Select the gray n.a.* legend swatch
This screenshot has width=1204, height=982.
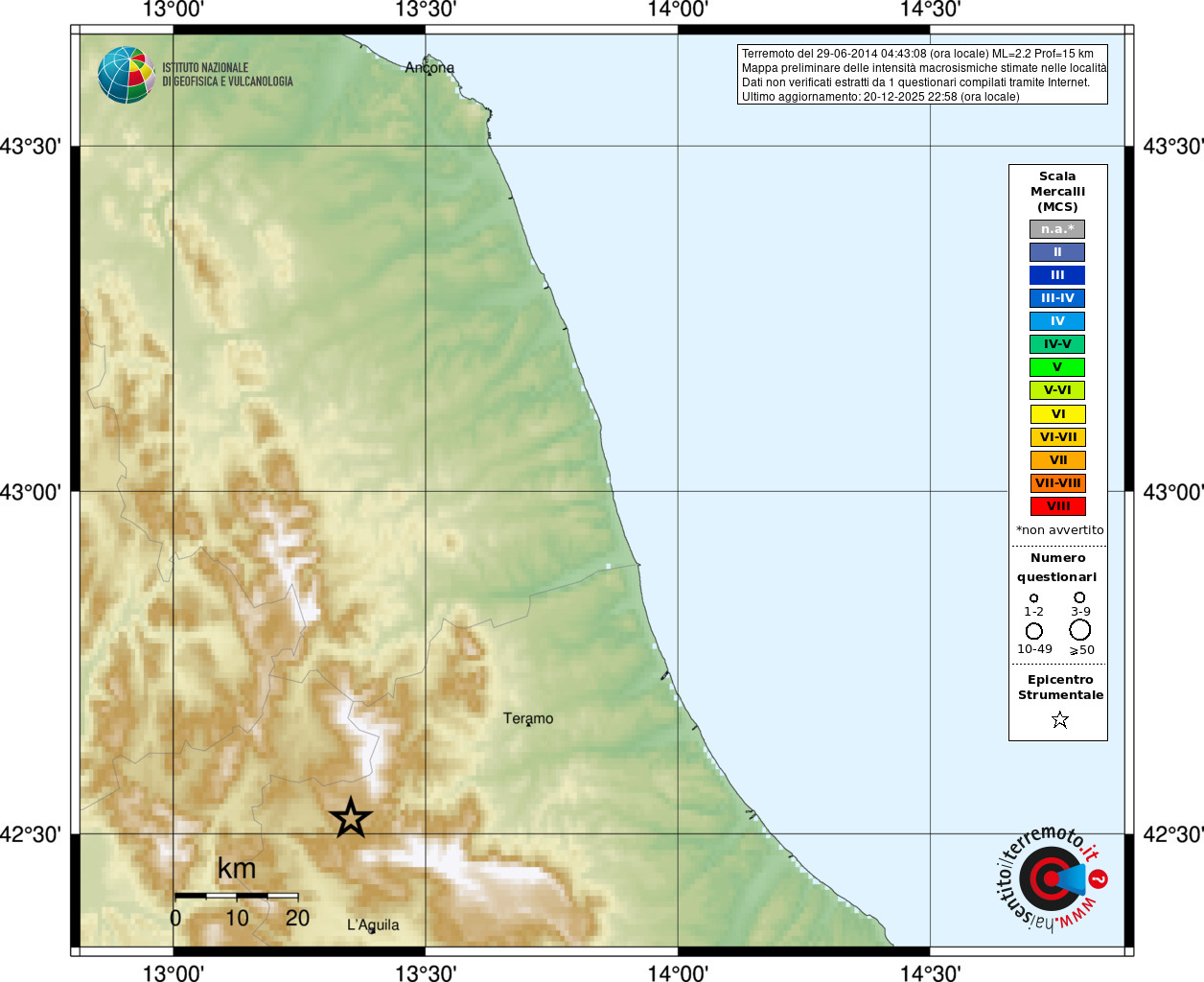pyautogui.click(x=1057, y=229)
